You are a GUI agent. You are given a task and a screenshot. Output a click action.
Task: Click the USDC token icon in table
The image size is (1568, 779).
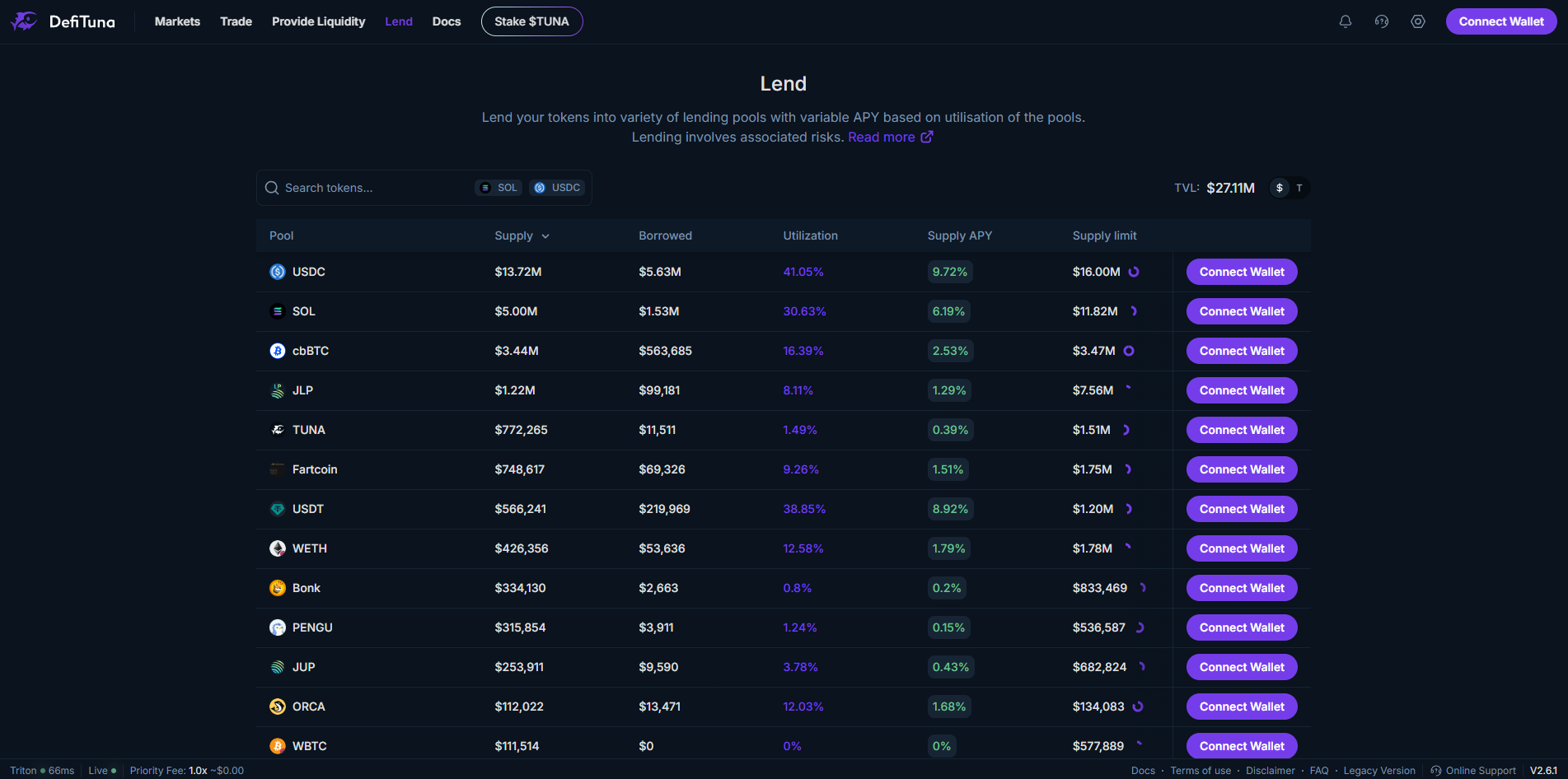[x=278, y=272]
